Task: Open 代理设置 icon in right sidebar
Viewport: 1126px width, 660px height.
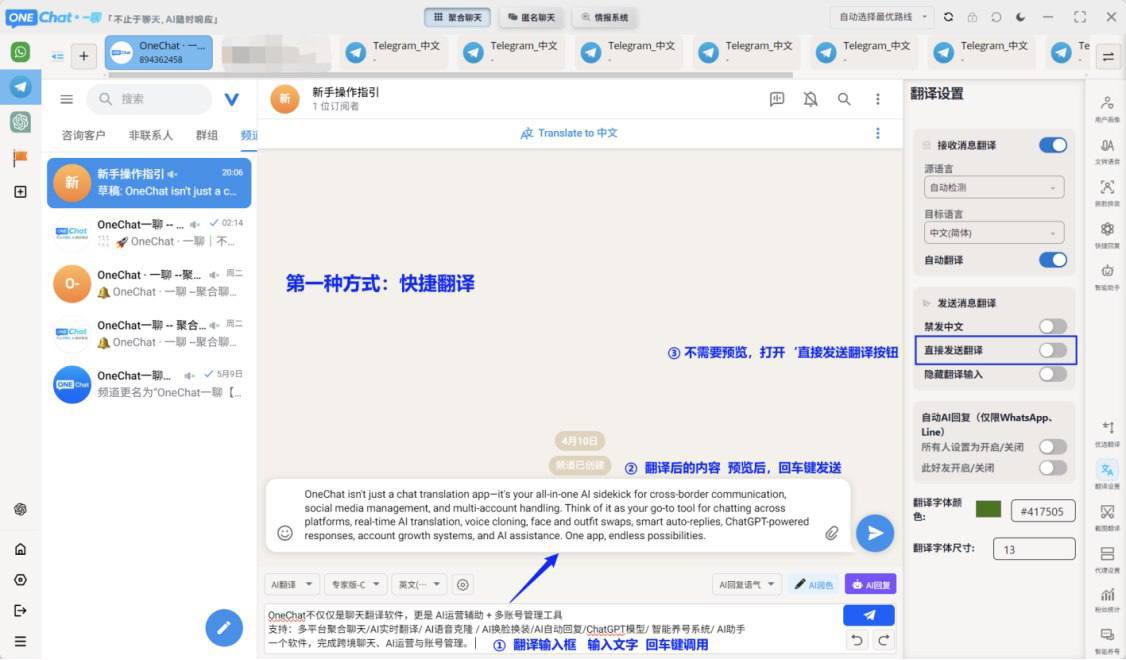Action: click(x=1107, y=559)
